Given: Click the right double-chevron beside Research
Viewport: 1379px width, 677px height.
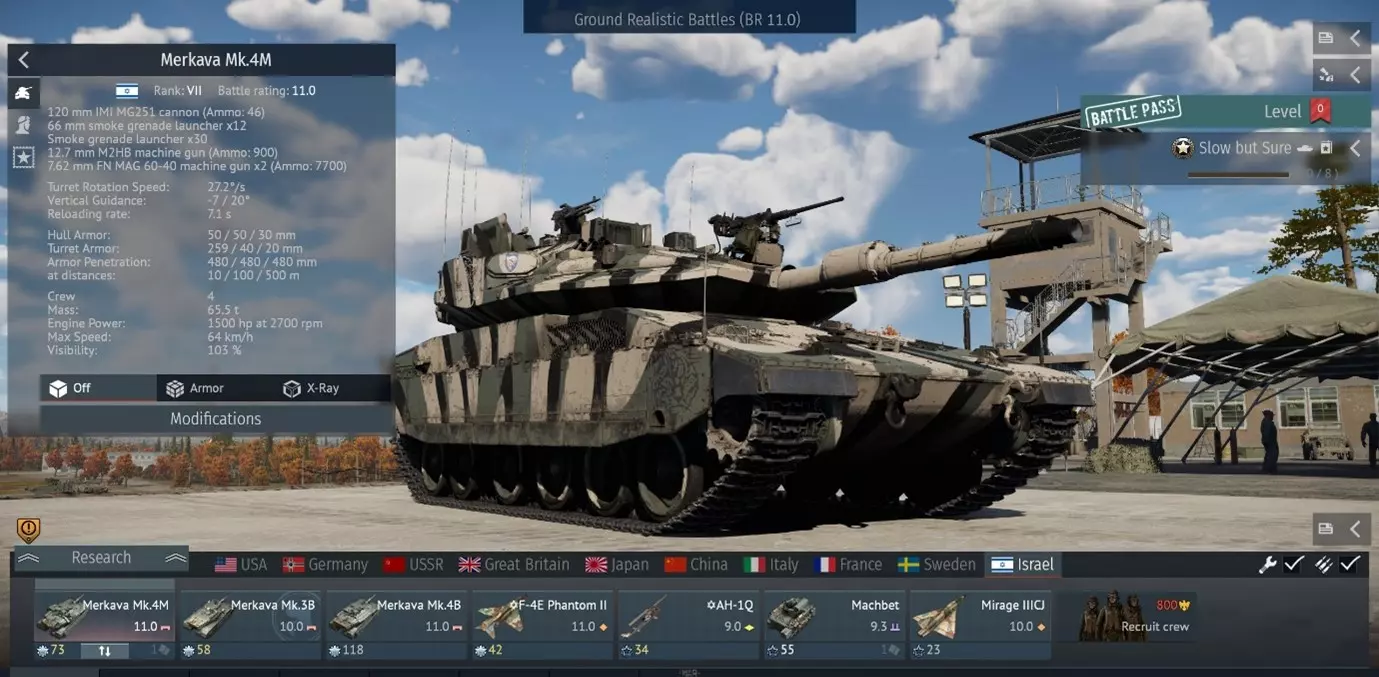Looking at the screenshot, I should click(x=175, y=558).
